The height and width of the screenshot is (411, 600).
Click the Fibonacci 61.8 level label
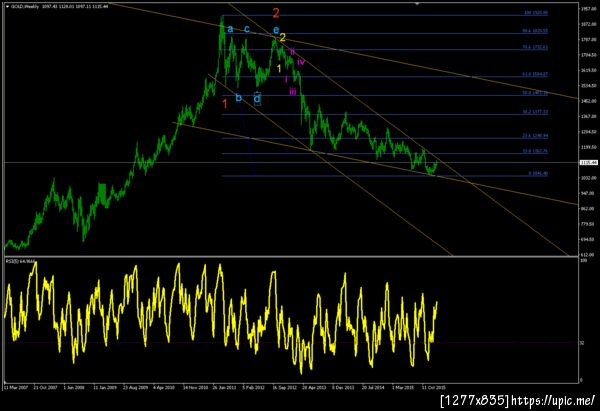point(535,75)
